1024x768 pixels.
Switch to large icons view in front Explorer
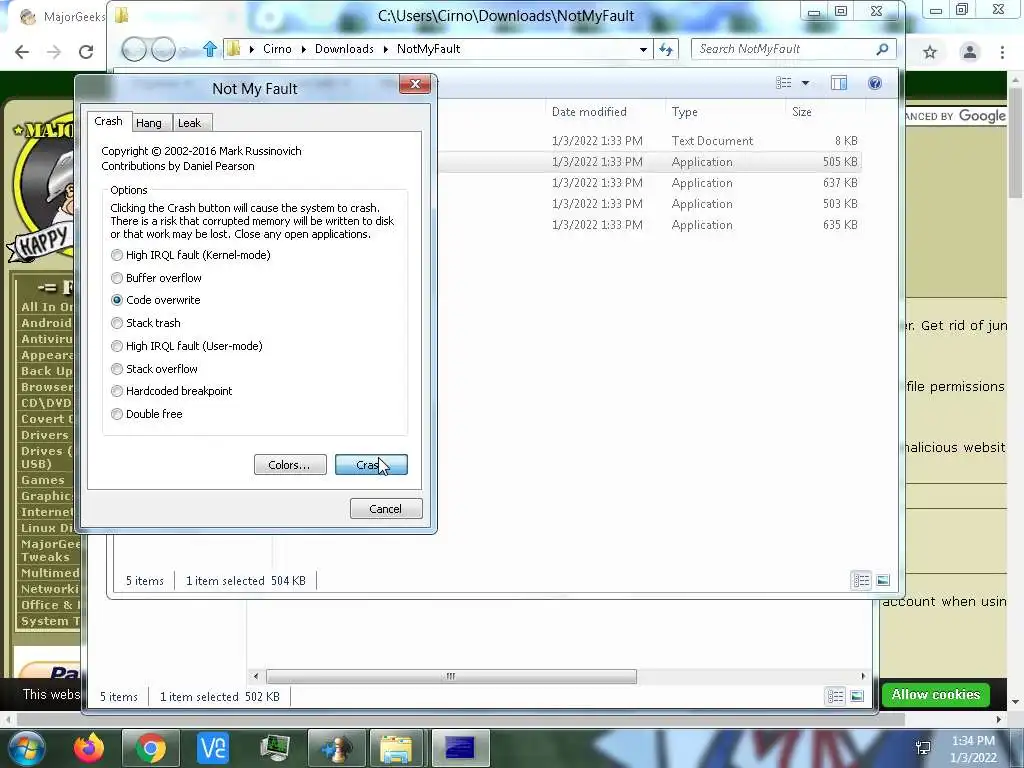point(883,580)
